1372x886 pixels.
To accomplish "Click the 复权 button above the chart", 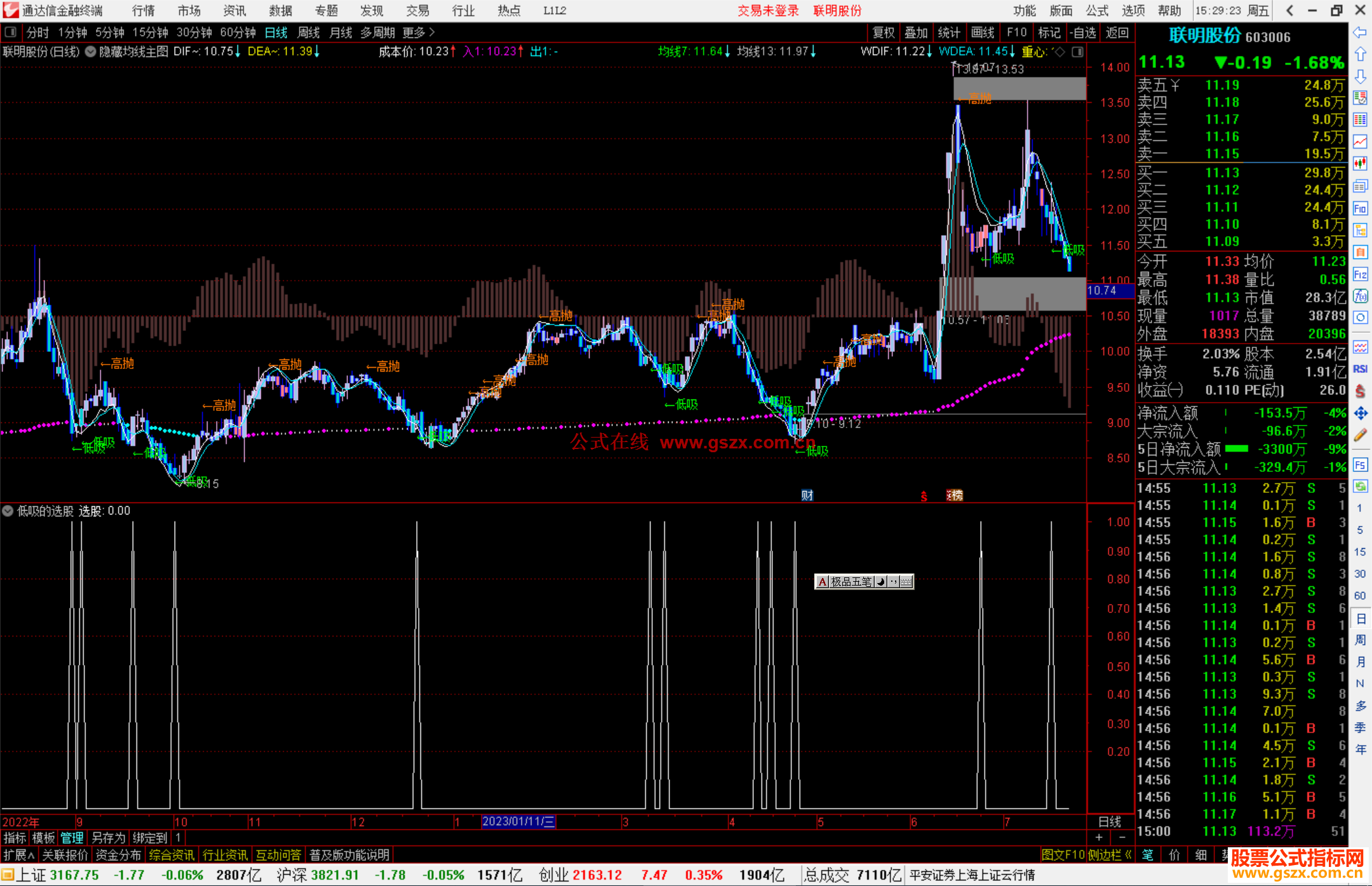I will 884,32.
